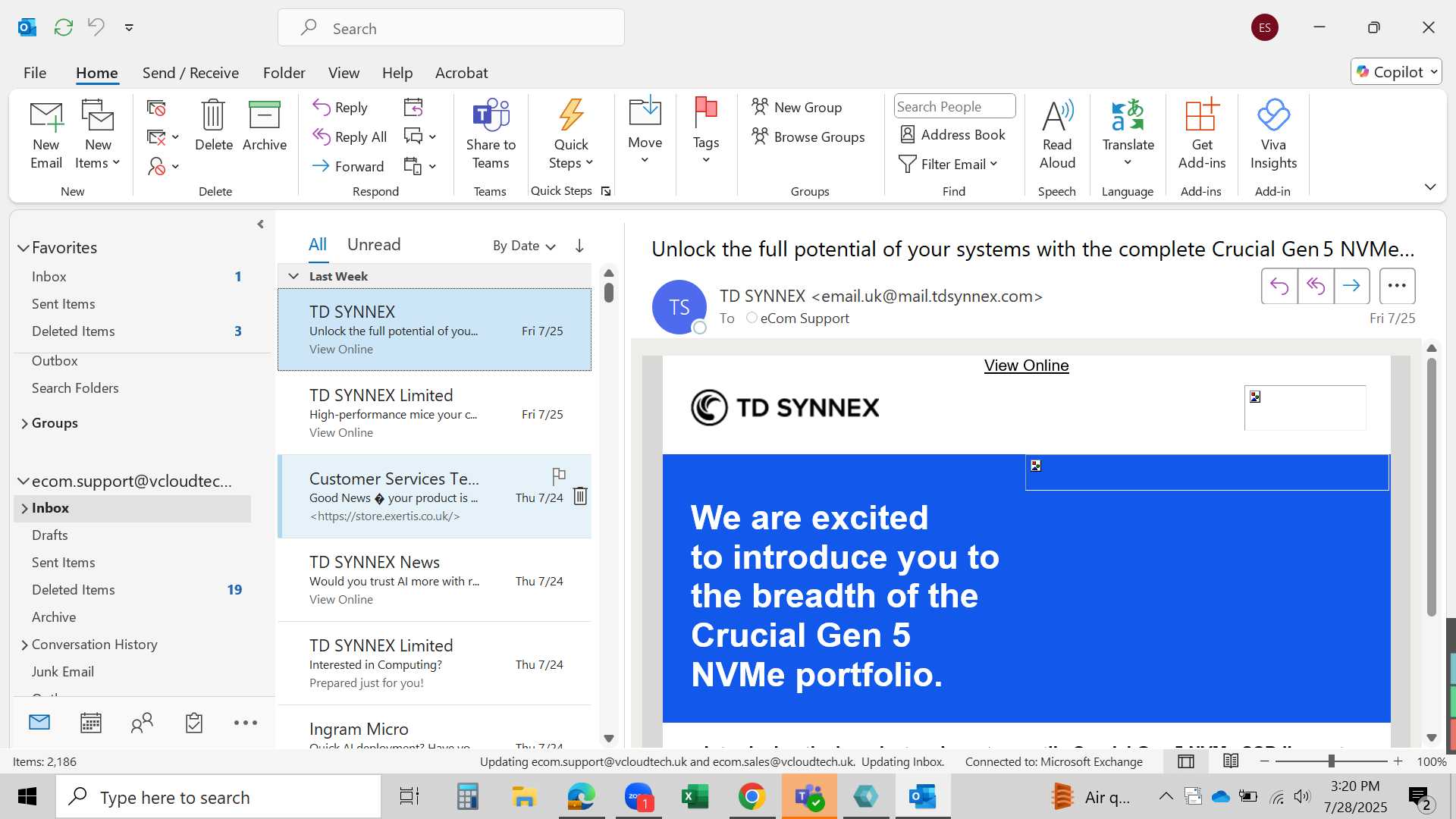Click Reply icon in reading pane
This screenshot has height=819, width=1456.
tap(1279, 286)
